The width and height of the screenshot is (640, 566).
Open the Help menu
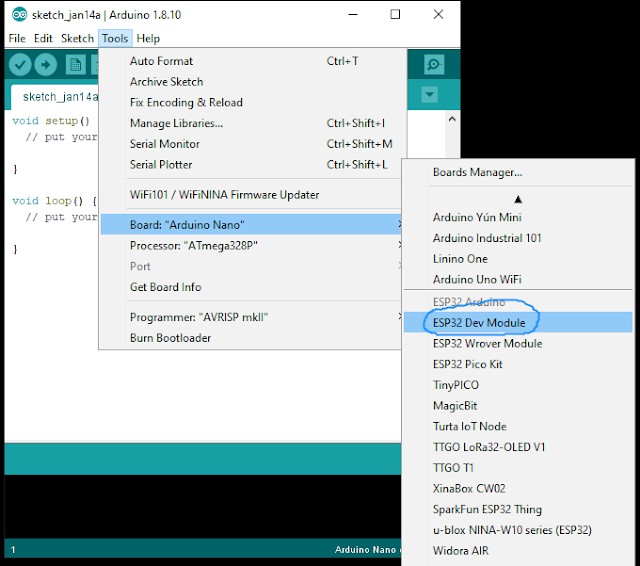(148, 38)
